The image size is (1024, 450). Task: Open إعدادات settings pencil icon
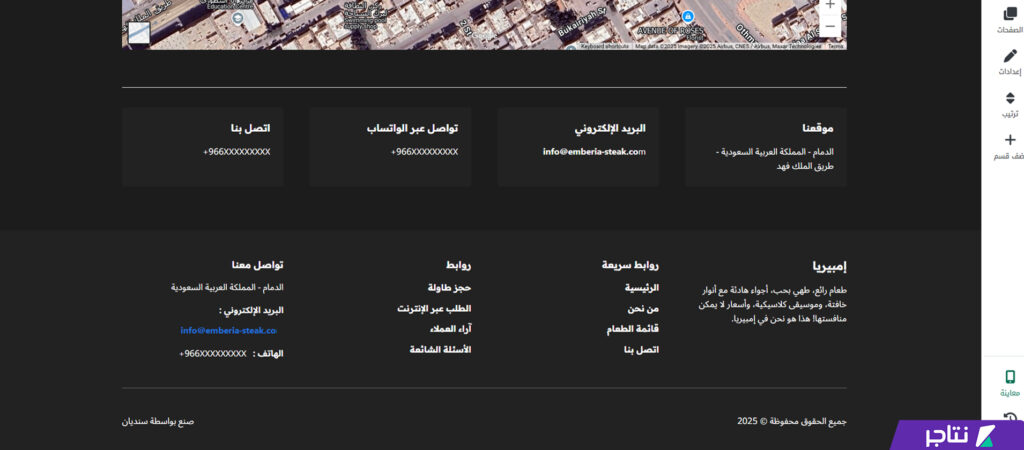click(1010, 56)
